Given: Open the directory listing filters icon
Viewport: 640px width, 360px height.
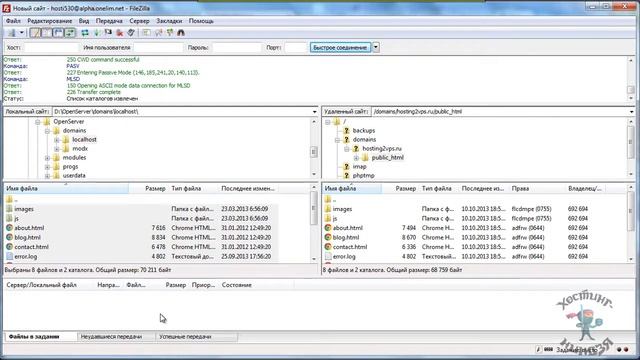Looking at the screenshot, I should [x=146, y=33].
